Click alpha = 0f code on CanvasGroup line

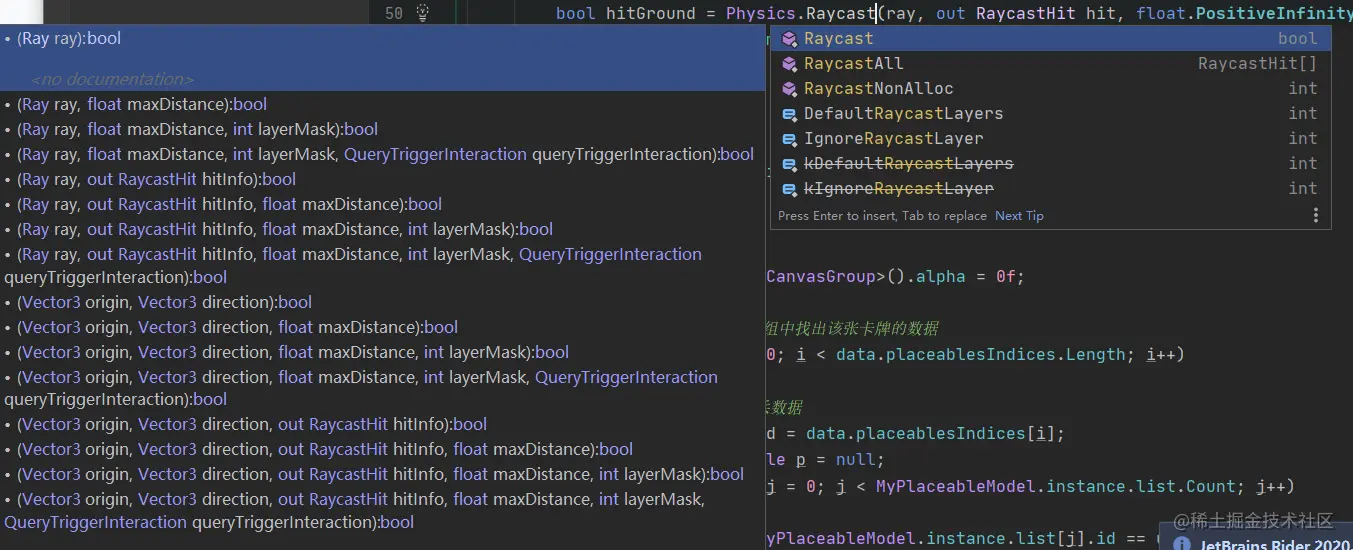pyautogui.click(x=970, y=276)
